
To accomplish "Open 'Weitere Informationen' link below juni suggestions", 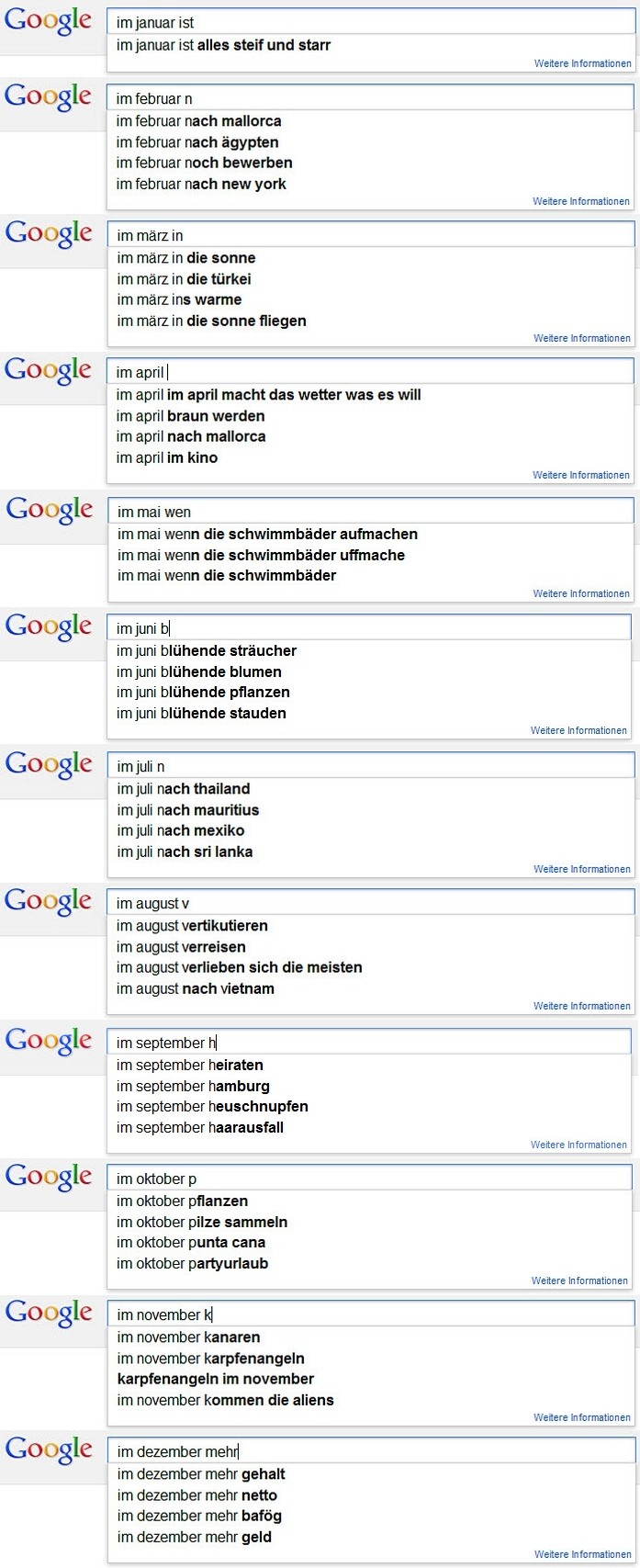I will coord(578,731).
